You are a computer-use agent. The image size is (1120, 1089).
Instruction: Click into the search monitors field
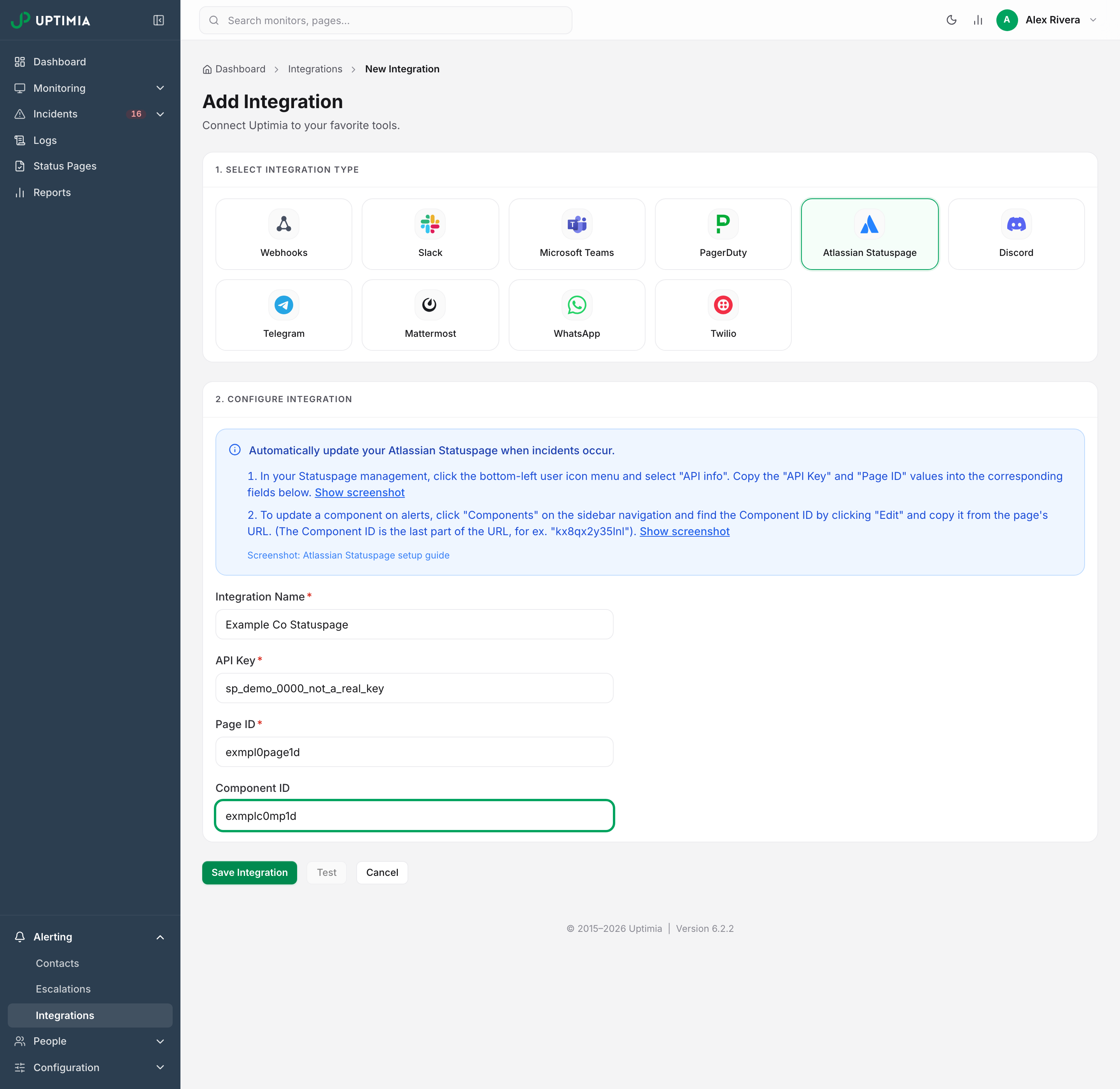[x=385, y=20]
